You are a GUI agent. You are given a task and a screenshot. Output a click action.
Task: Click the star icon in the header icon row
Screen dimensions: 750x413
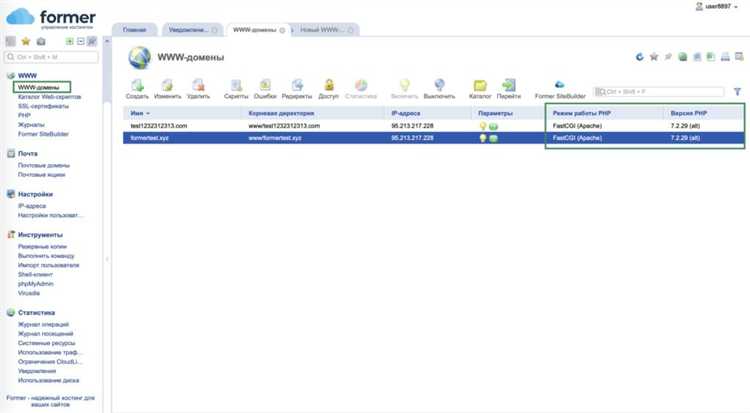654,57
